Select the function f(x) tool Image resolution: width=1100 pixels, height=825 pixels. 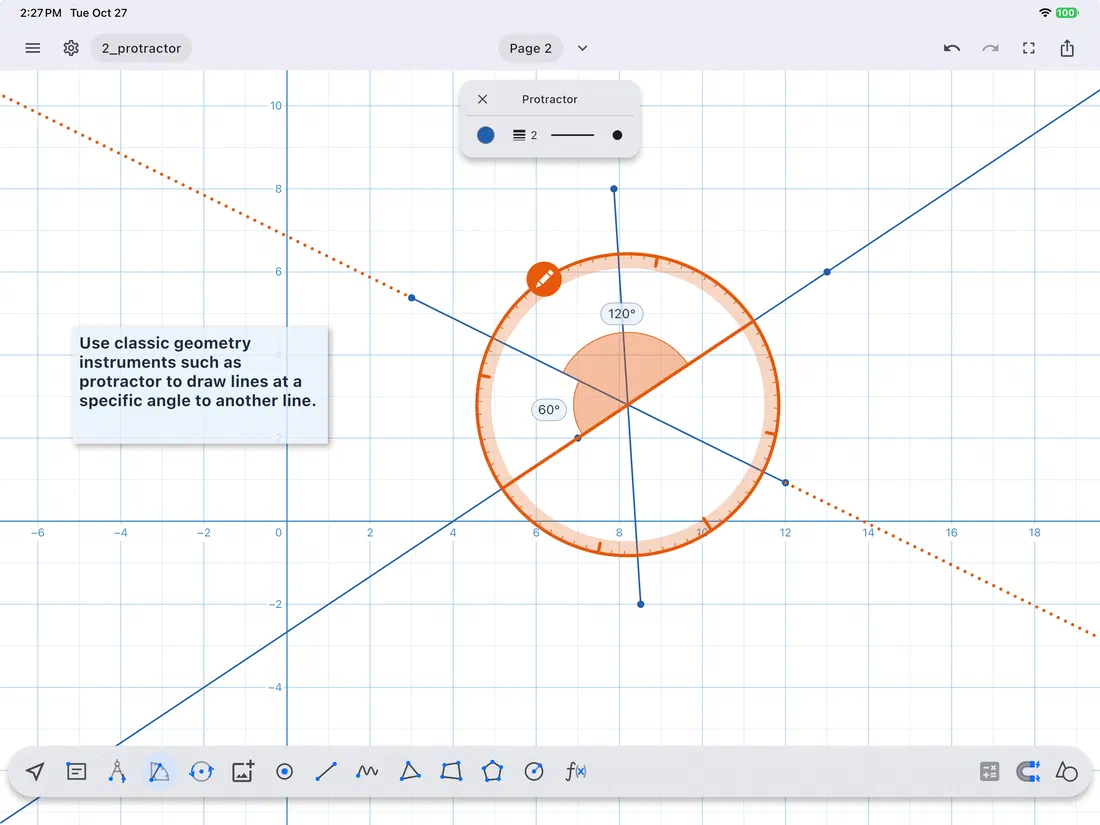[575, 772]
